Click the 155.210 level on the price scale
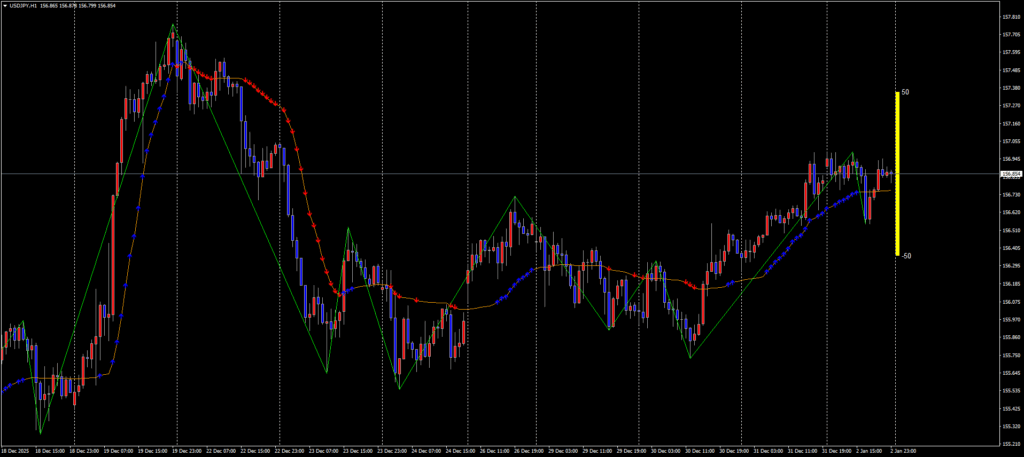1024x457 pixels. pyautogui.click(x=1009, y=443)
